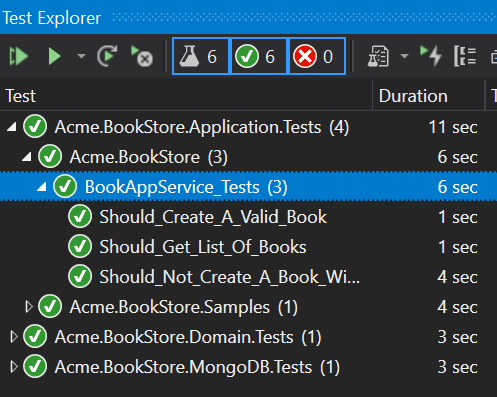Select Acme.BookStore.Samples (1) row

(x=248, y=307)
